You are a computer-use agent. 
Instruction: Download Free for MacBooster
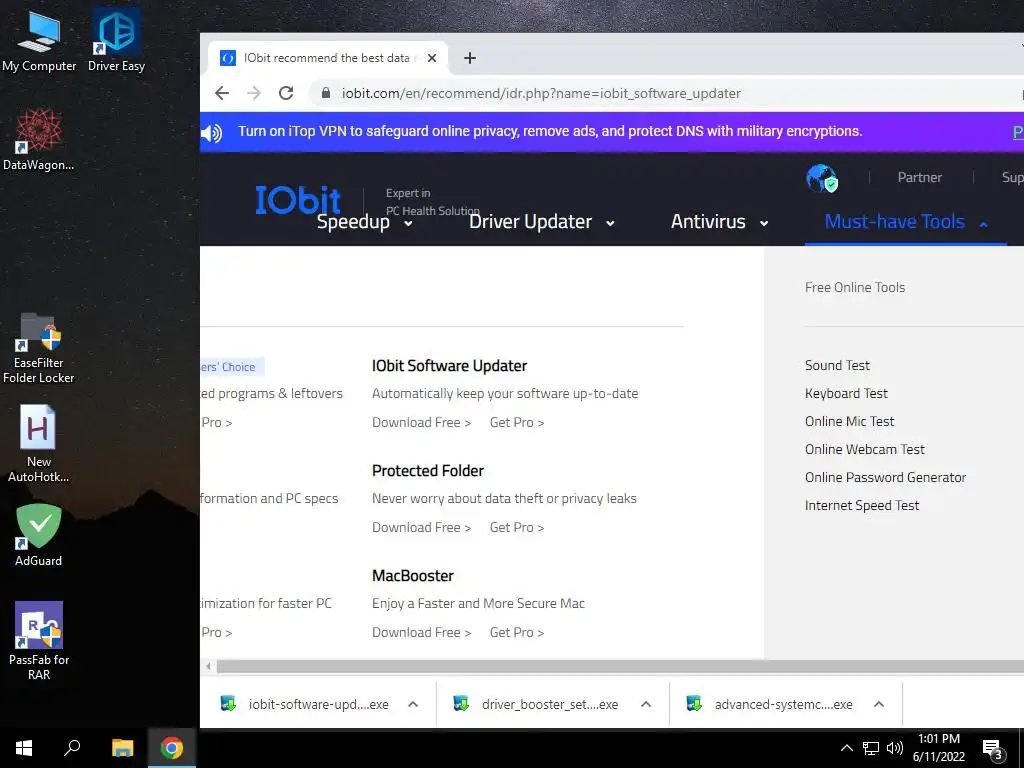pos(421,633)
